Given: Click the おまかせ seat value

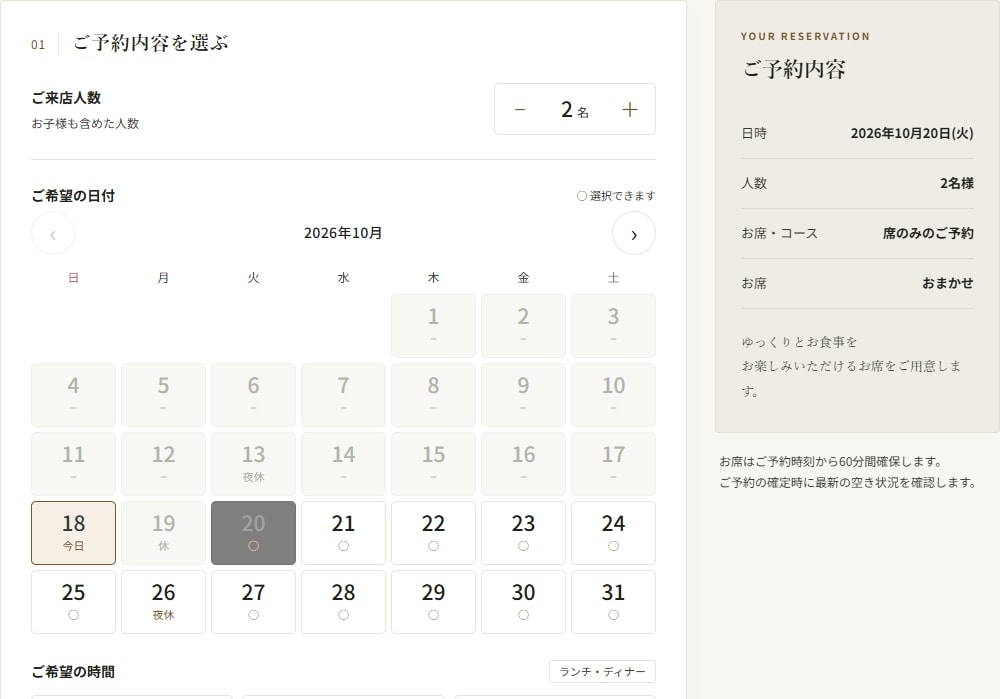Looking at the screenshot, I should click(x=948, y=283).
